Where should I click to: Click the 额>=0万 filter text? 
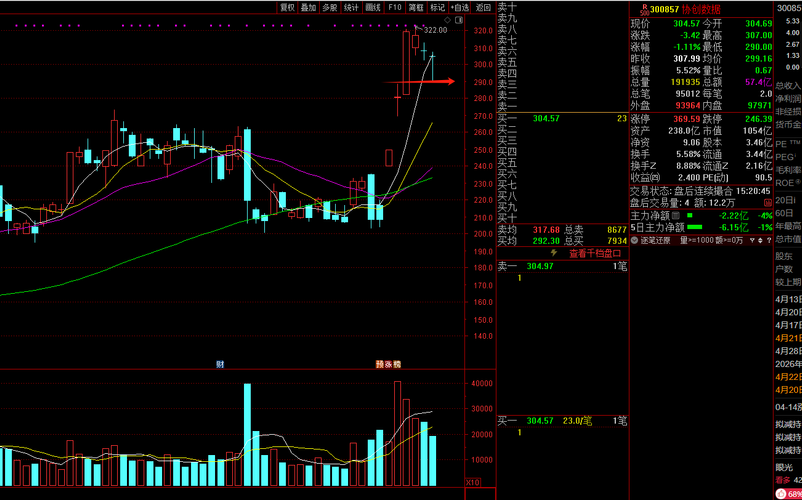[730, 240]
